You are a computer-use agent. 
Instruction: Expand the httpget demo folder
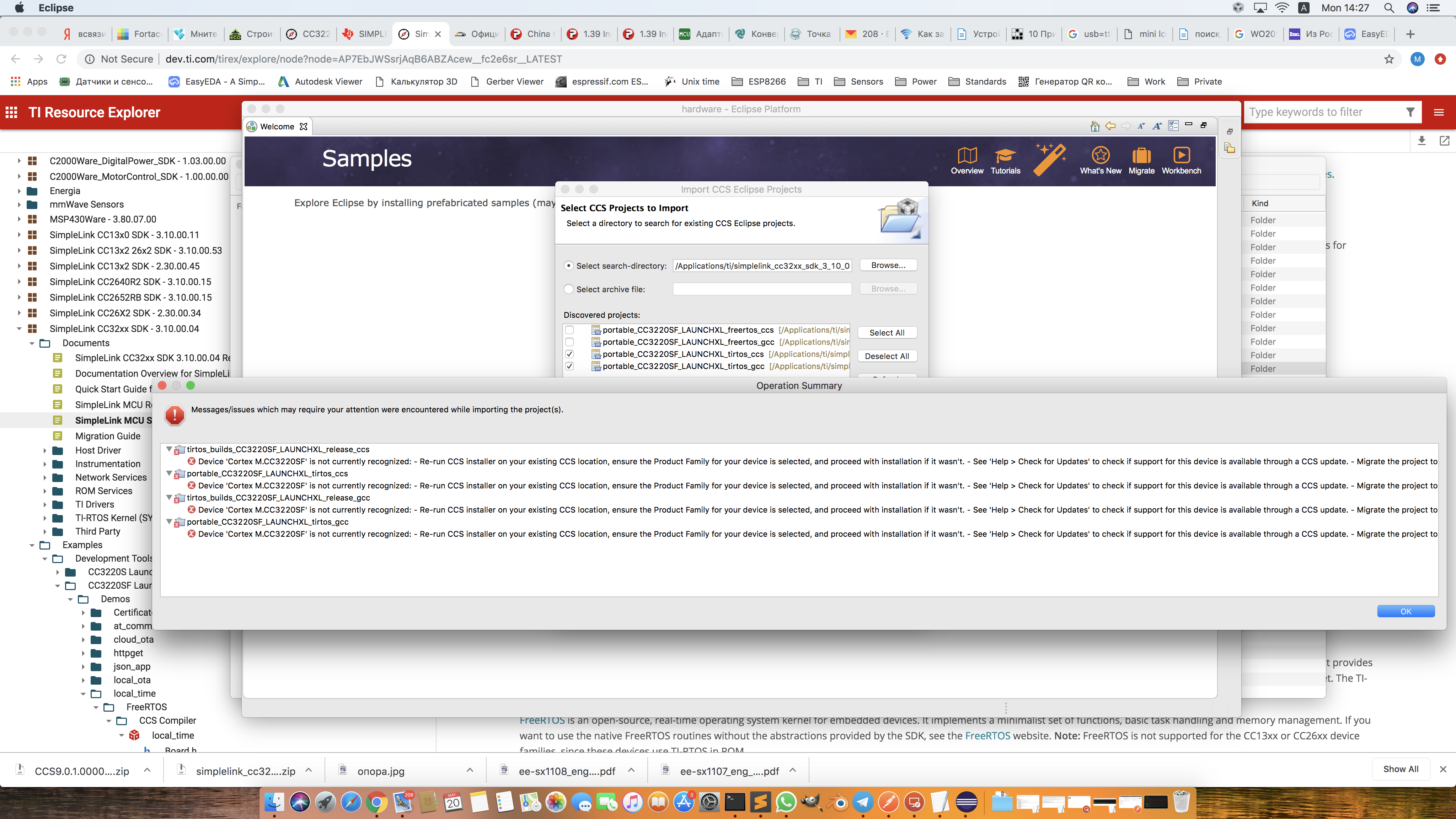[83, 653]
